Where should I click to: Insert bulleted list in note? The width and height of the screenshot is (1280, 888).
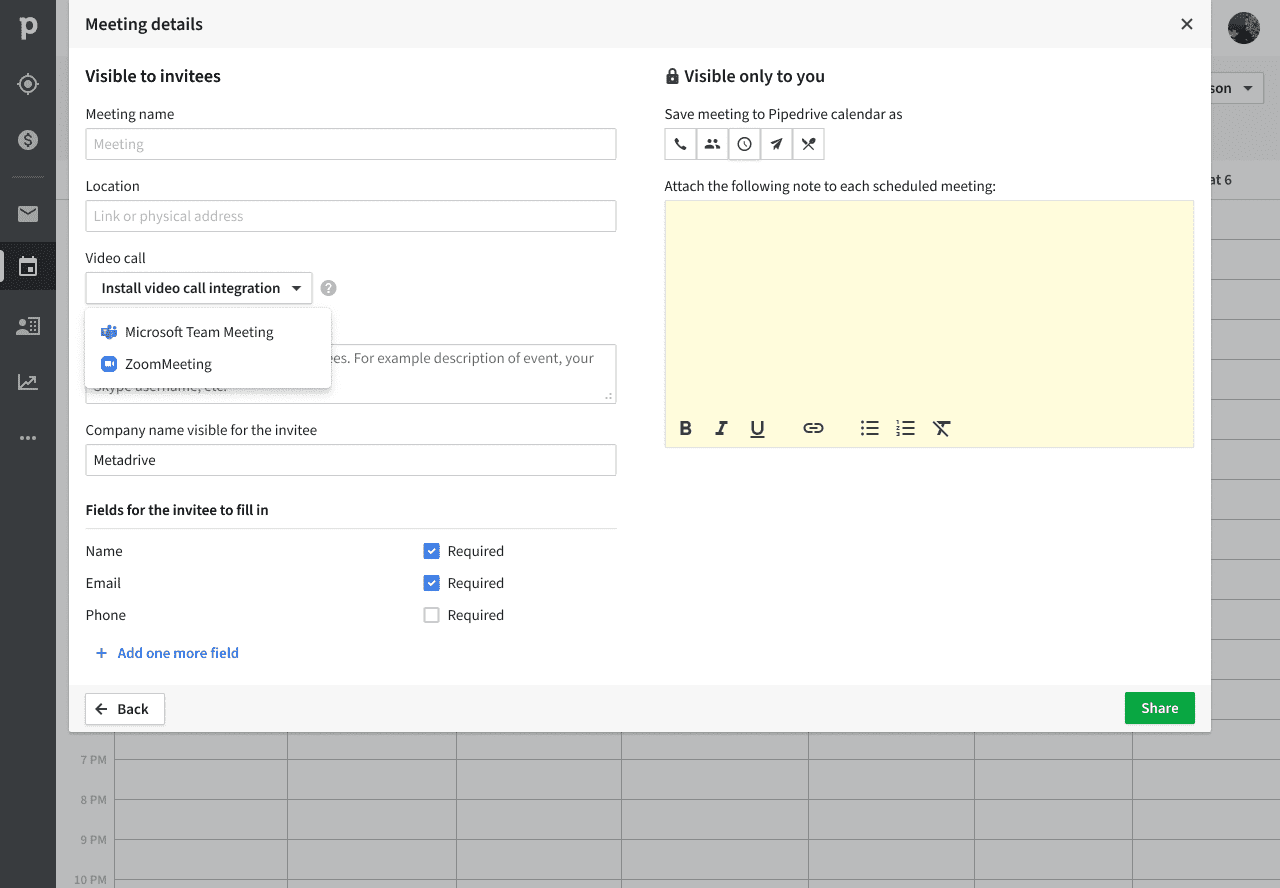point(870,428)
